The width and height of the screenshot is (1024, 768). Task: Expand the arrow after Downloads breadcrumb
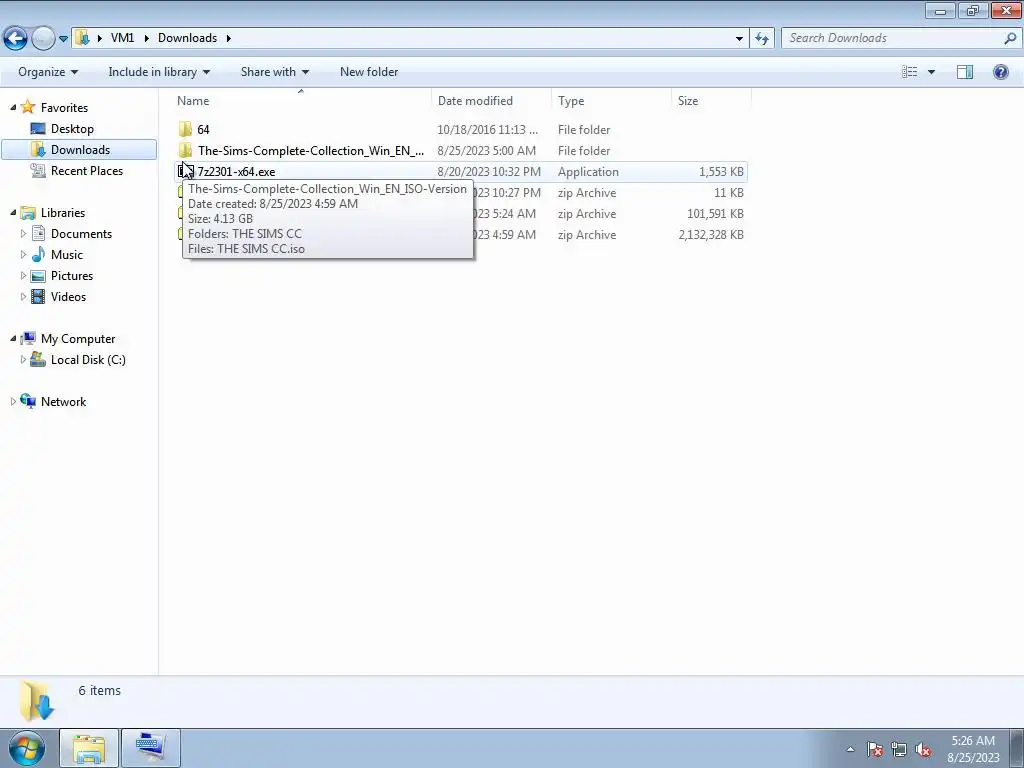[x=229, y=38]
